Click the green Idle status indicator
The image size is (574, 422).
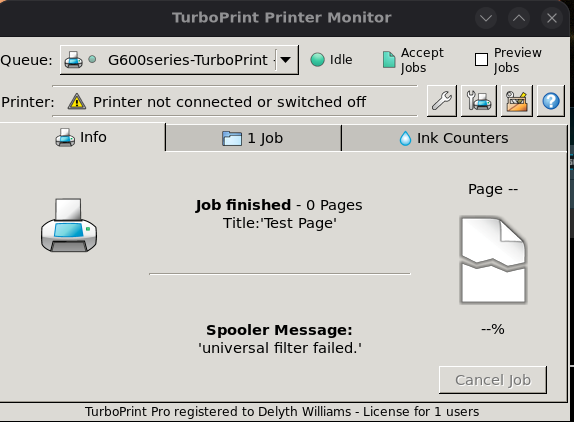pyautogui.click(x=317, y=60)
